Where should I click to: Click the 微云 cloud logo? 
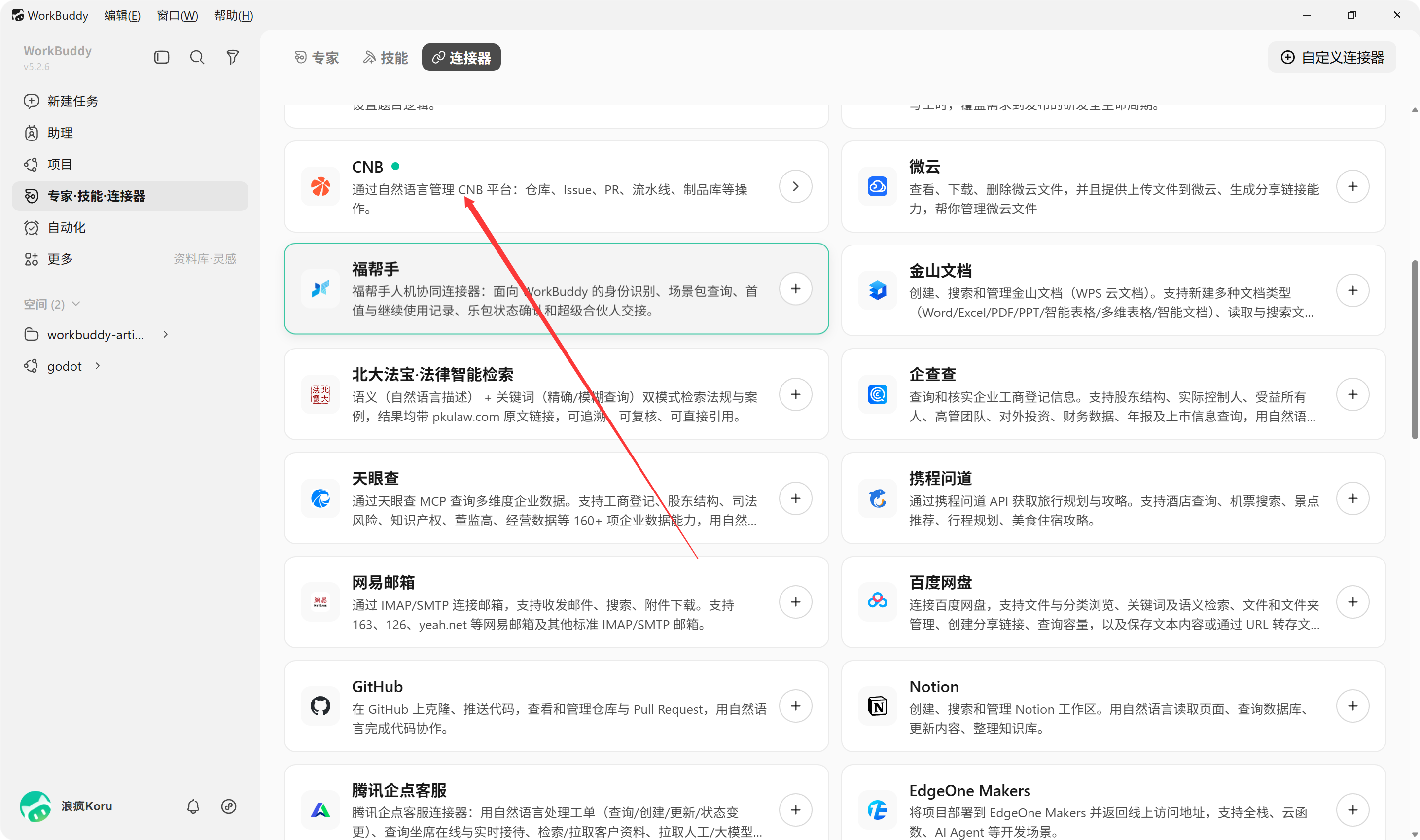point(877,186)
